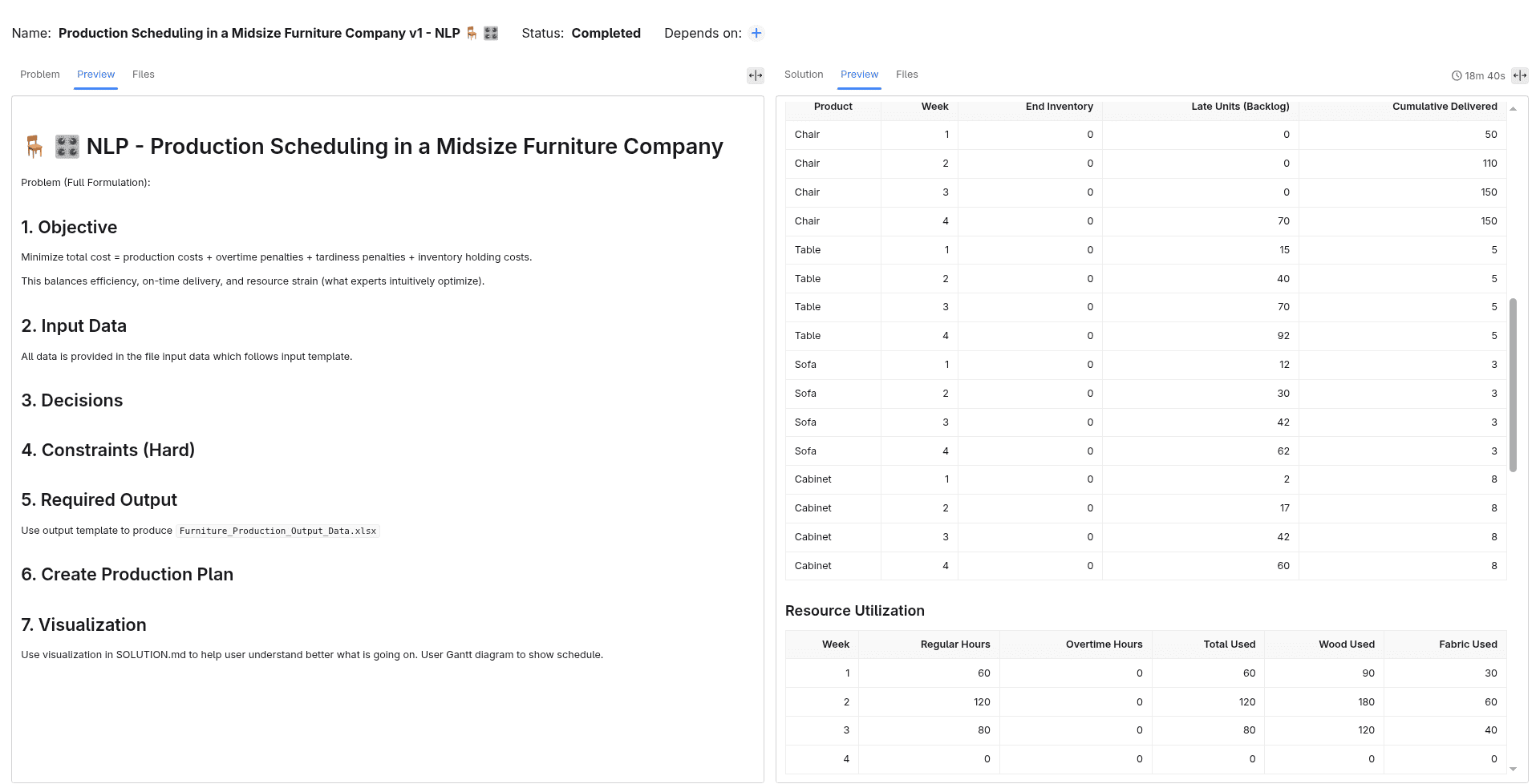
Task: Click the clock icon beside 18m 40s
Action: [x=1457, y=76]
